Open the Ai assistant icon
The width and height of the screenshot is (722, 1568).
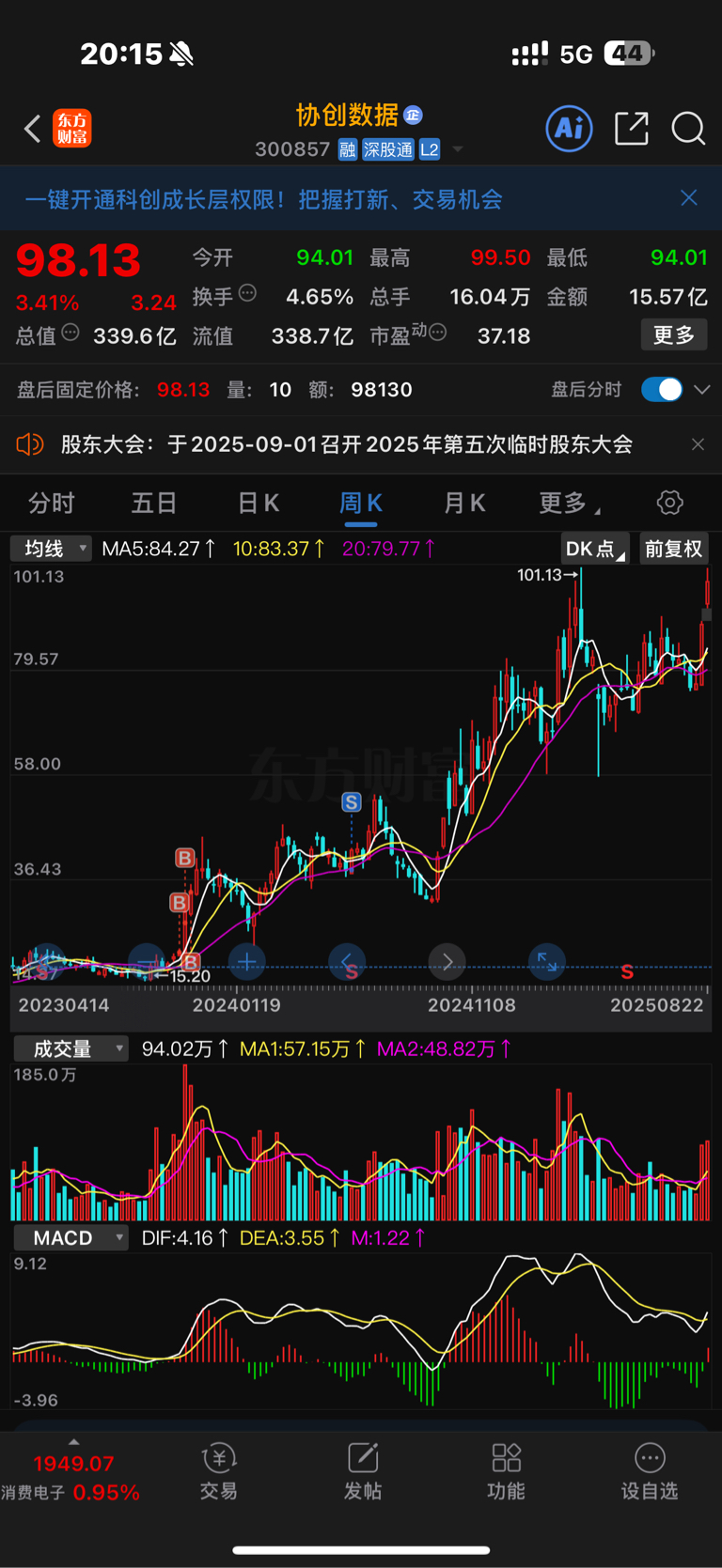(x=570, y=128)
